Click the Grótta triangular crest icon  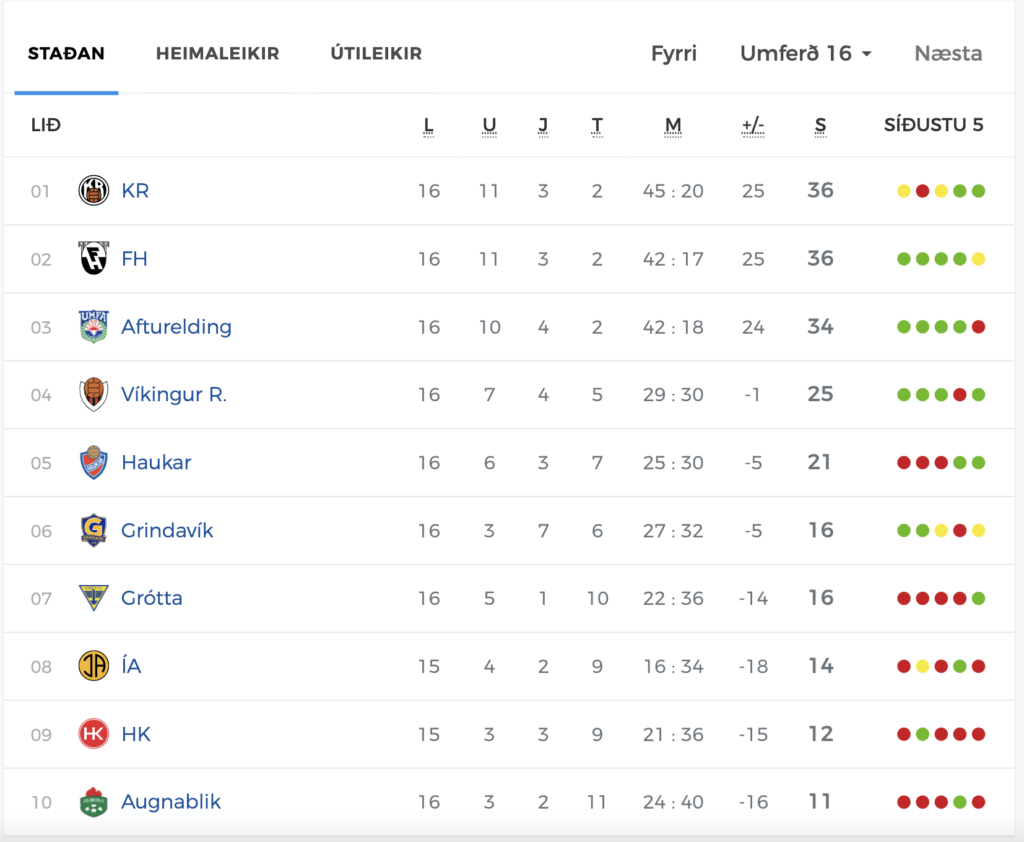point(93,598)
